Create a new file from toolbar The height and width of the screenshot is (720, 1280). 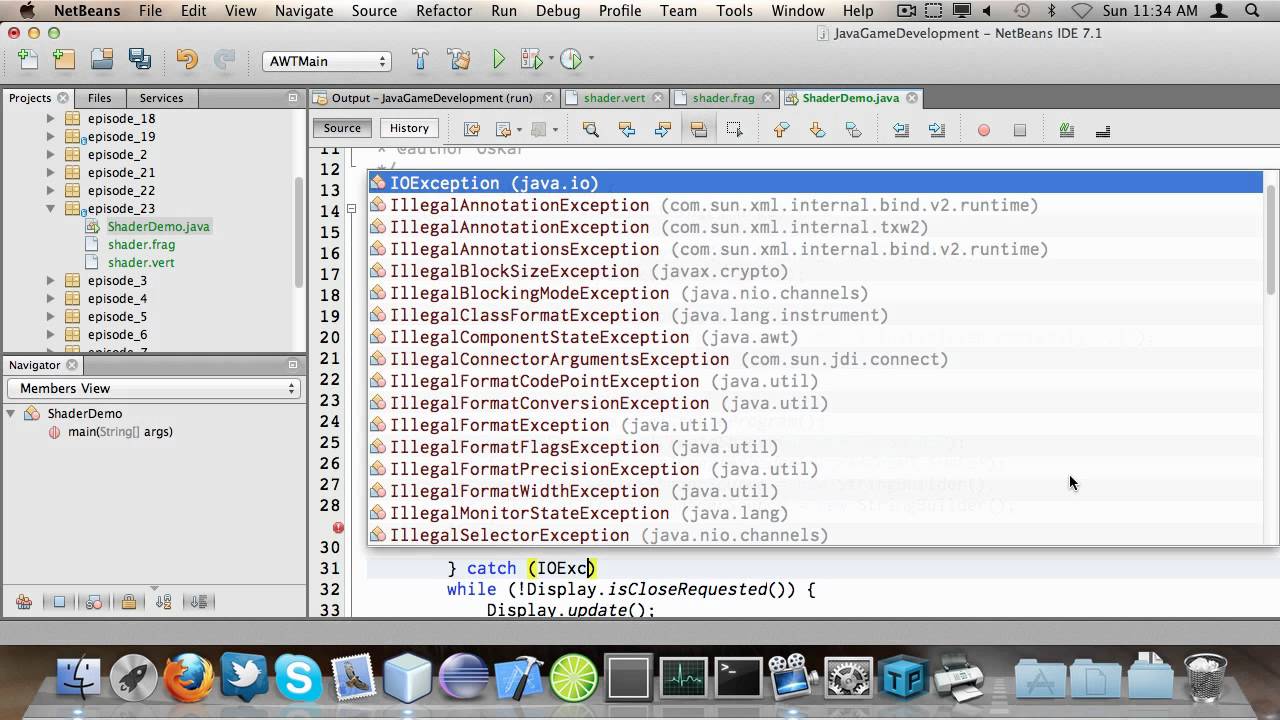click(x=29, y=60)
